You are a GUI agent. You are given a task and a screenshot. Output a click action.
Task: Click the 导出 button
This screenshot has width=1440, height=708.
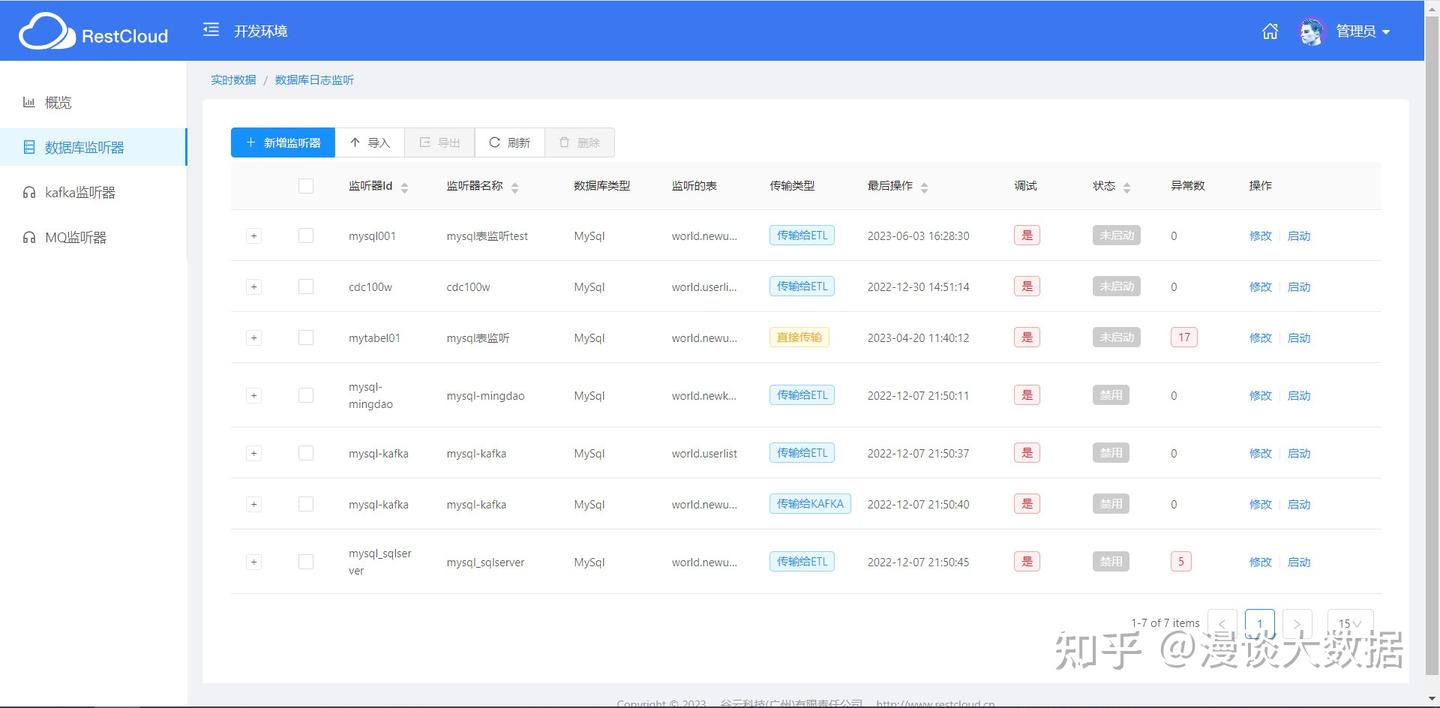440,143
